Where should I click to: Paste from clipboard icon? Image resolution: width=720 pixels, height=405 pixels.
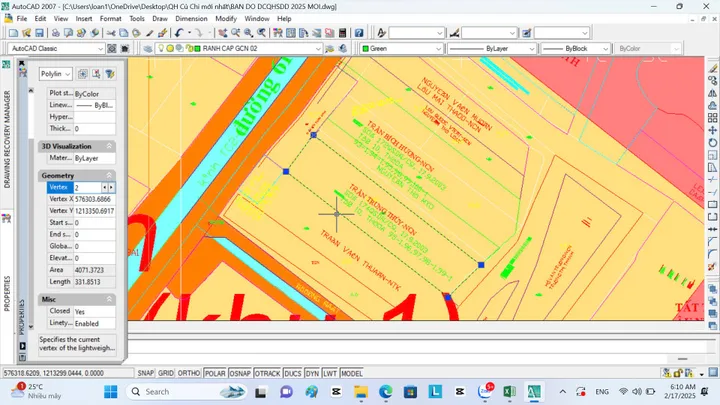pos(136,33)
